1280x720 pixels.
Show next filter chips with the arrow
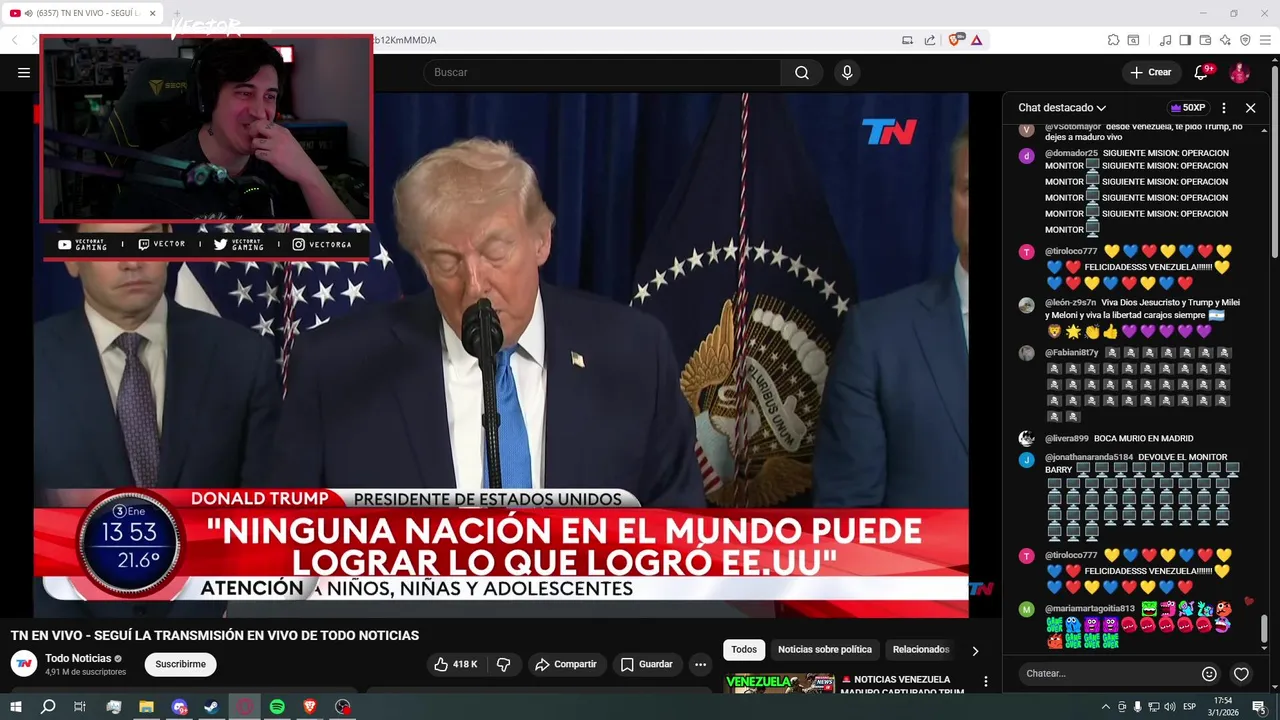[x=975, y=651]
